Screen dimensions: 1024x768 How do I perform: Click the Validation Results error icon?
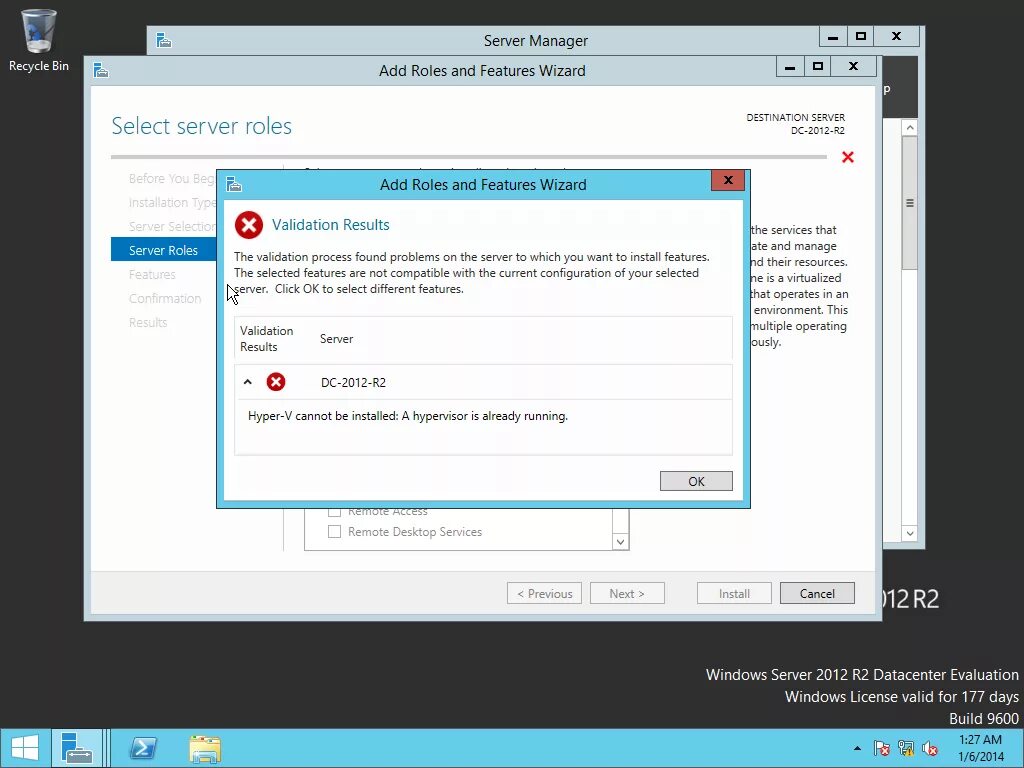248,225
